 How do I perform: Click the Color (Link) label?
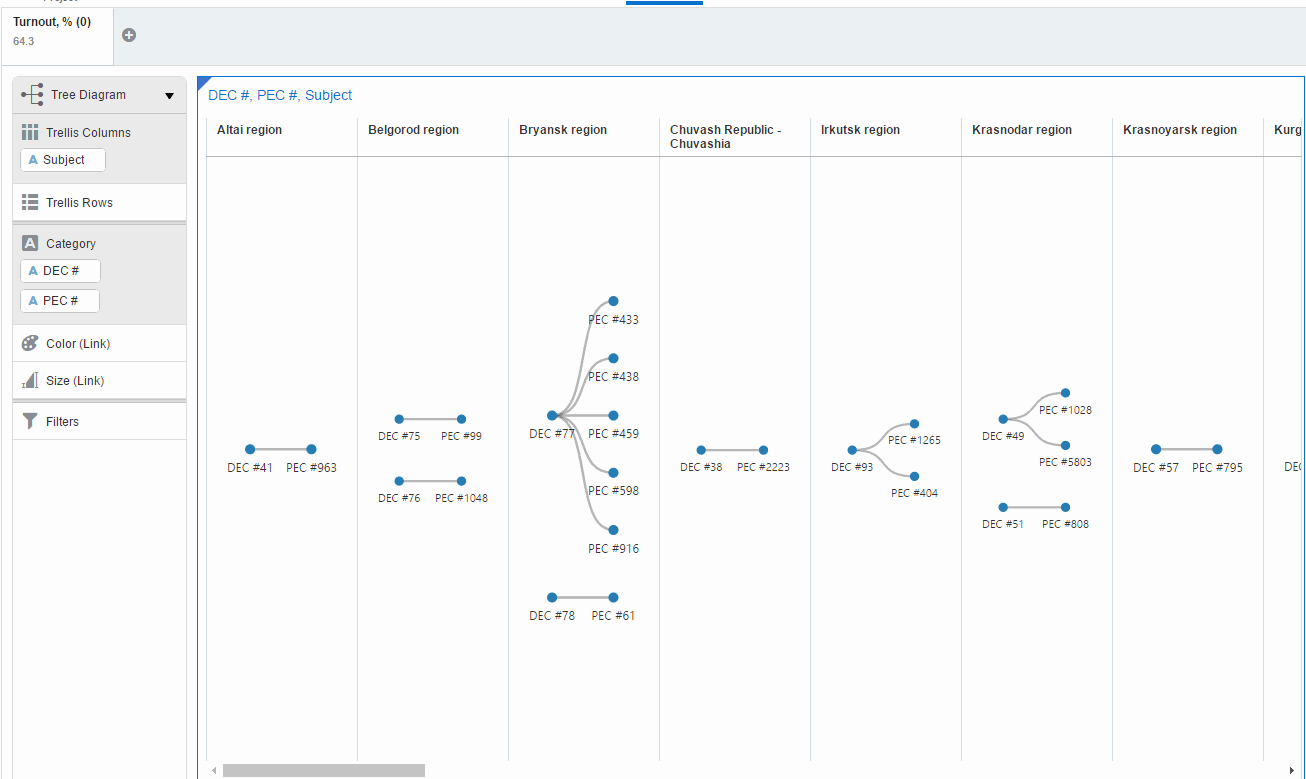coord(78,344)
